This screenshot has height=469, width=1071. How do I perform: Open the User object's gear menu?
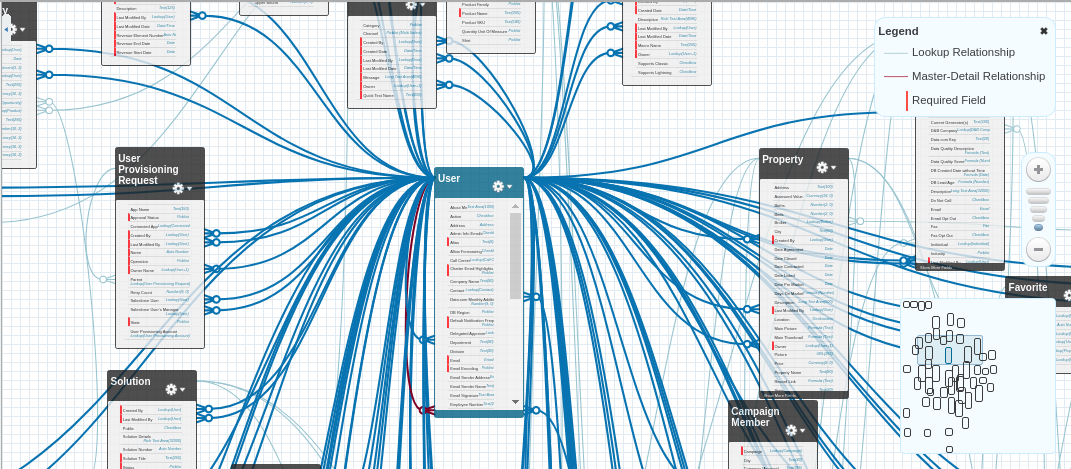[500, 186]
